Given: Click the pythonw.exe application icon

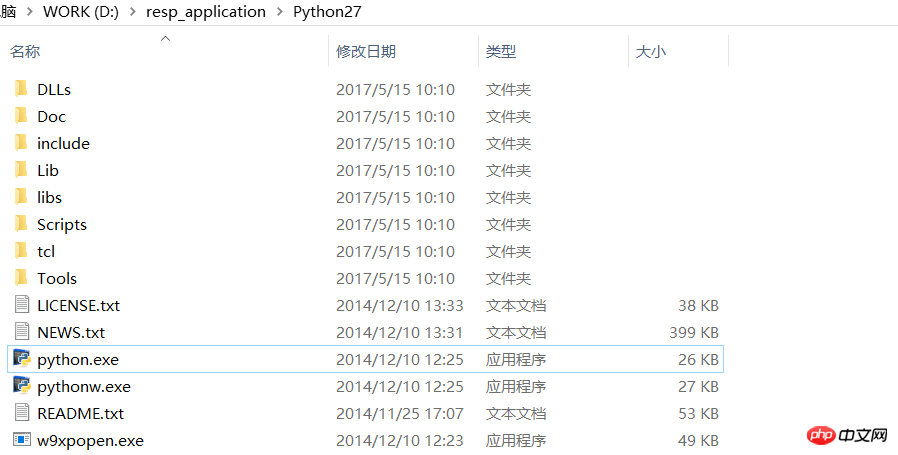Looking at the screenshot, I should coord(22,386).
